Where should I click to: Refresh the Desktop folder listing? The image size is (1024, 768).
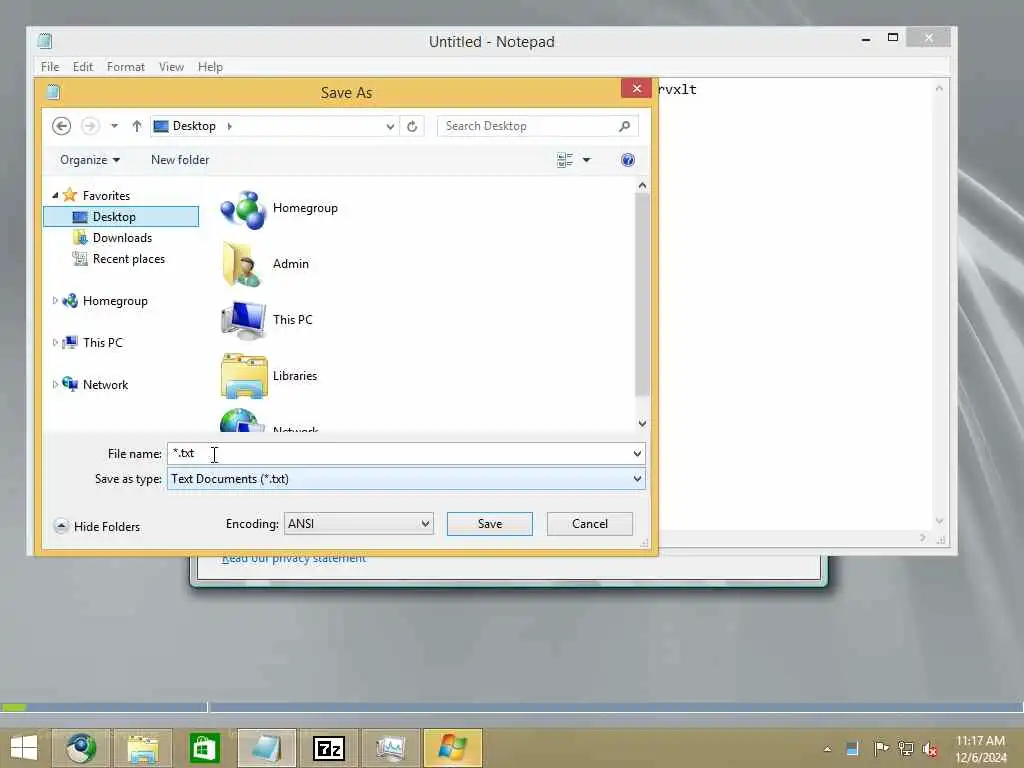click(412, 126)
